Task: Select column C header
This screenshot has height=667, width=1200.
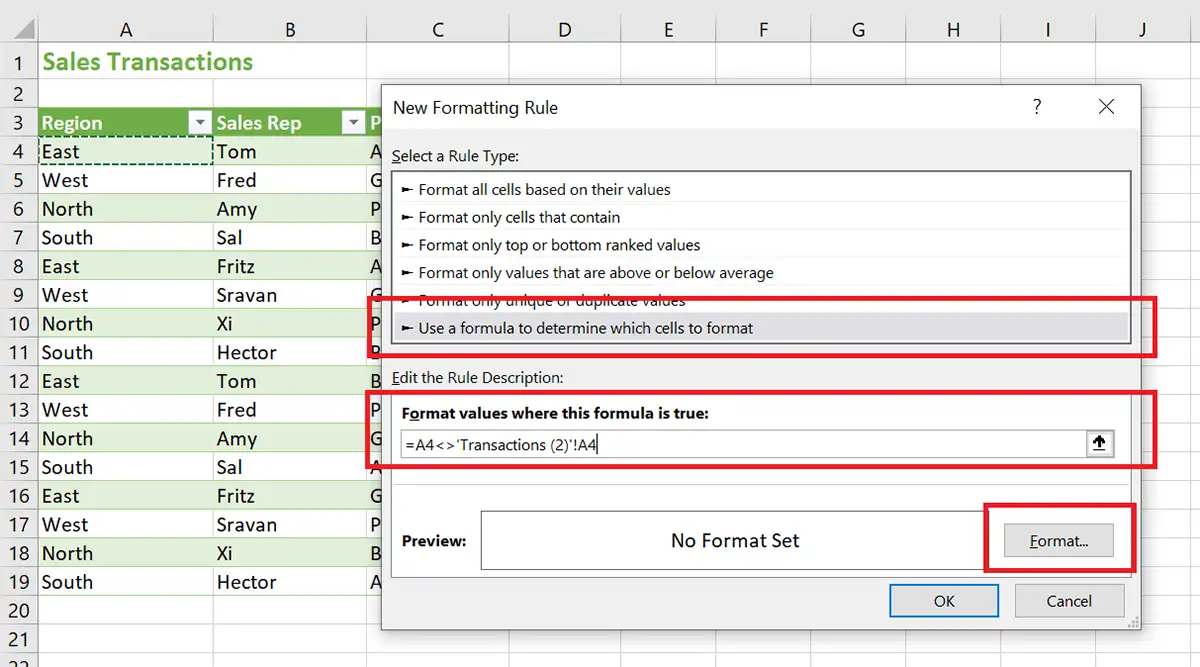Action: tap(438, 30)
